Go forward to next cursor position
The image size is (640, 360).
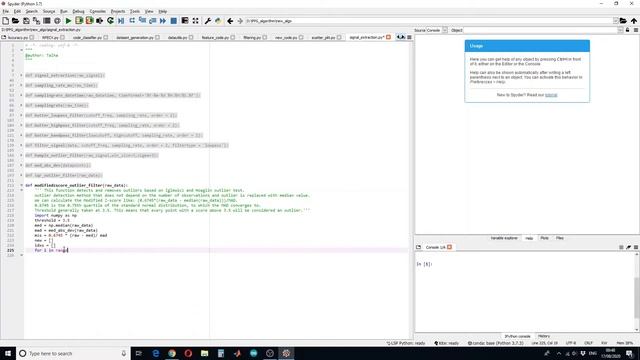(240, 21)
